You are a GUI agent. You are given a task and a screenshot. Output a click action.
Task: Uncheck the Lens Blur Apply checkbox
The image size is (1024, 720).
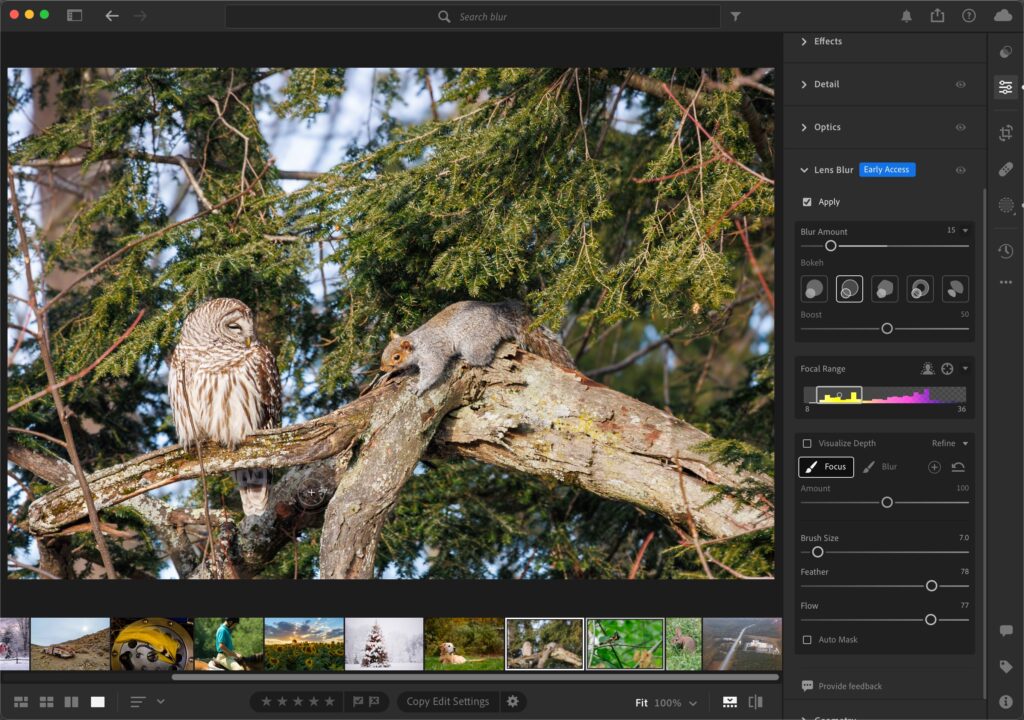coord(807,202)
